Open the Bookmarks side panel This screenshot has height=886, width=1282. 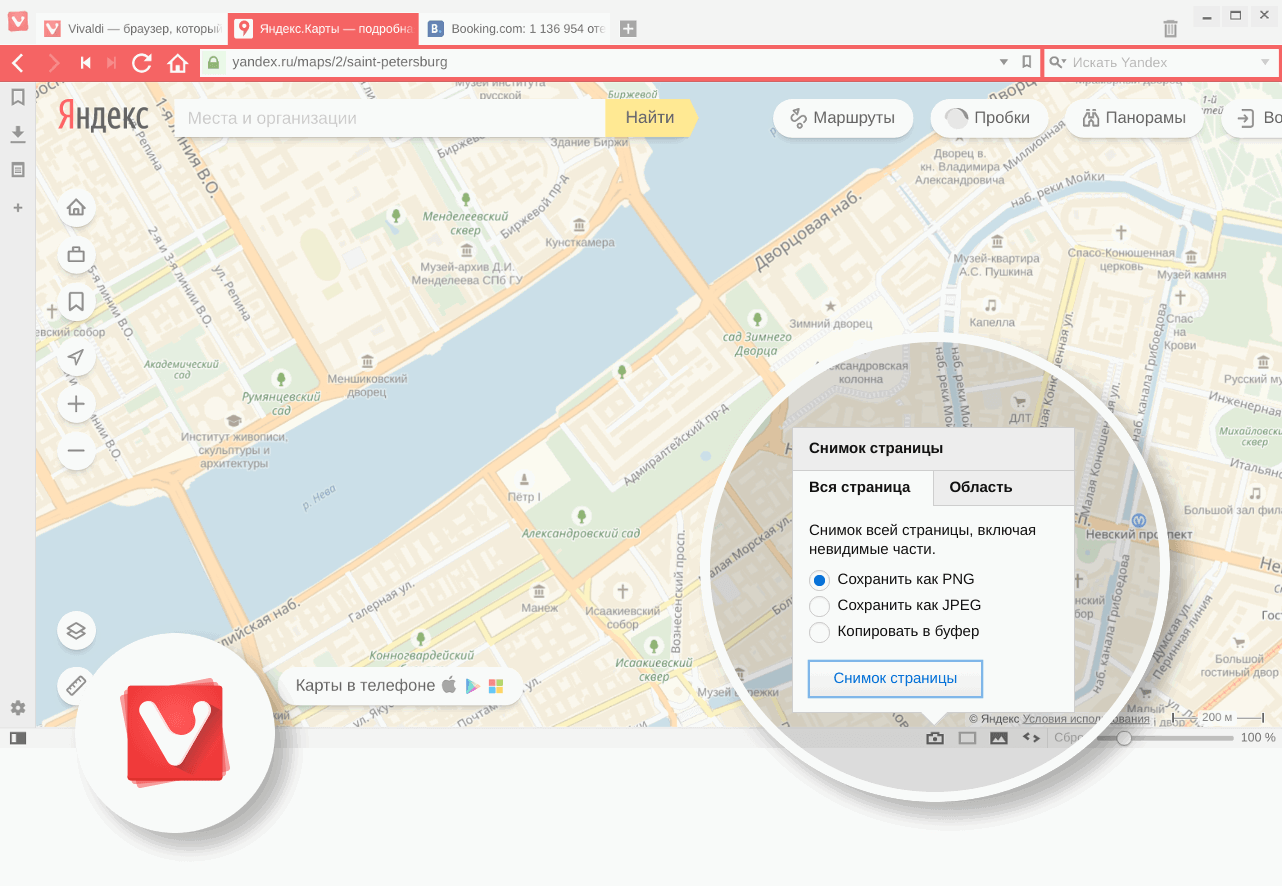click(x=17, y=97)
